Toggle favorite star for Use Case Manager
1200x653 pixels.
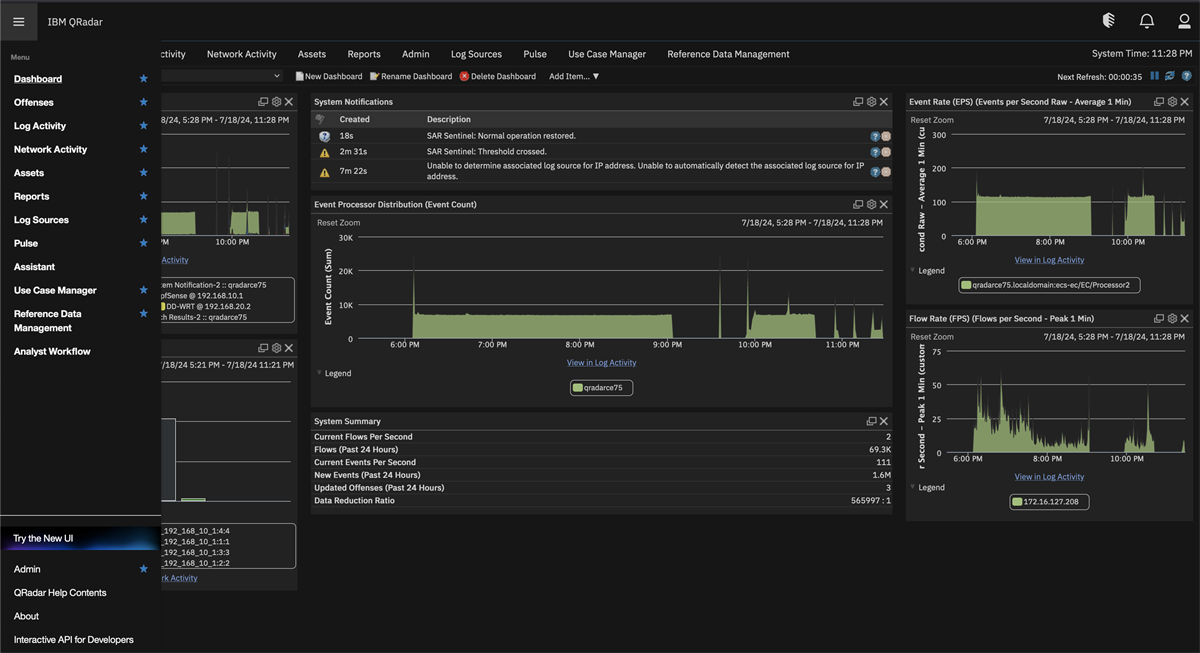[x=143, y=290]
